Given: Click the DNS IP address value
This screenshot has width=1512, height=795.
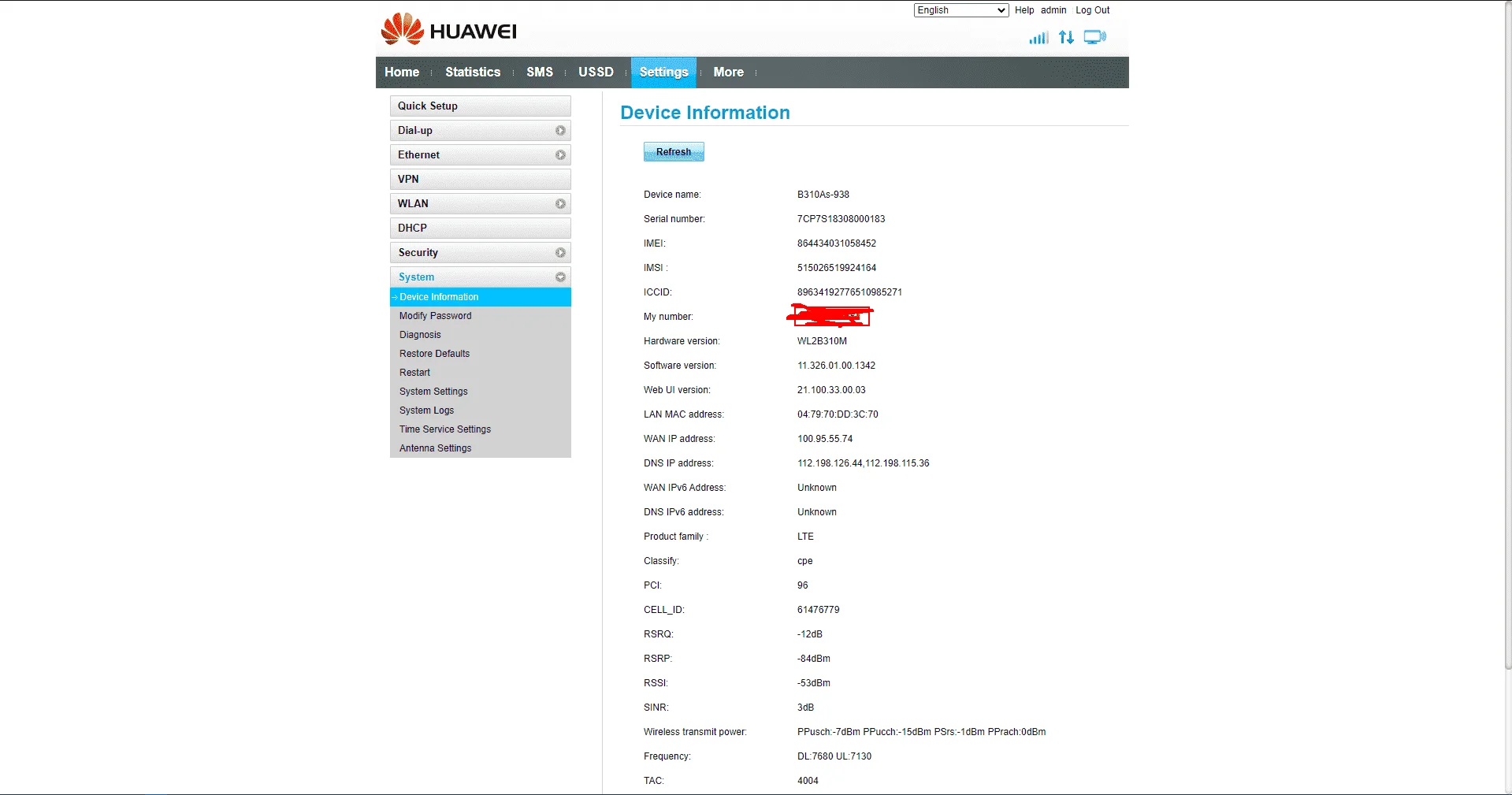Looking at the screenshot, I should (863, 463).
